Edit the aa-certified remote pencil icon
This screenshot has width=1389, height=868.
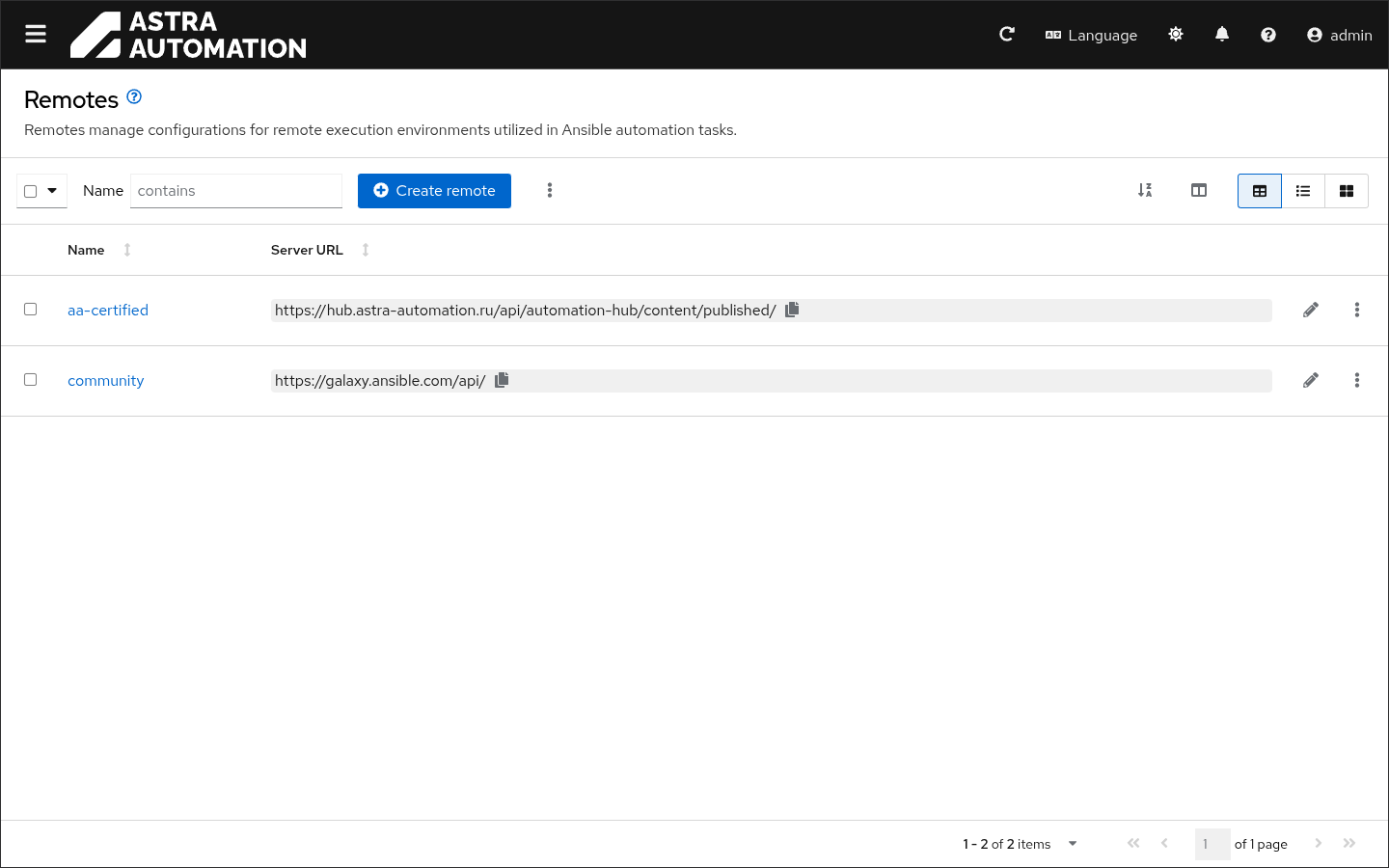1310,310
